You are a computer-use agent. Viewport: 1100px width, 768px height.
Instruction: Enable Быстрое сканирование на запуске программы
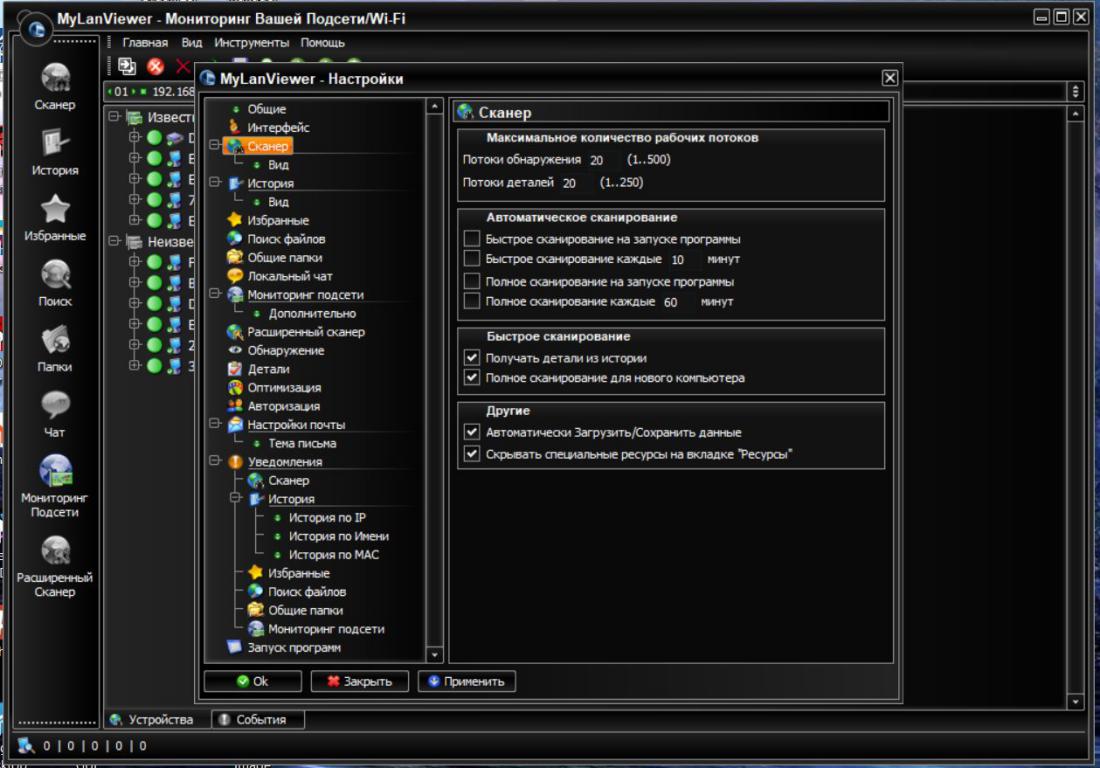472,239
